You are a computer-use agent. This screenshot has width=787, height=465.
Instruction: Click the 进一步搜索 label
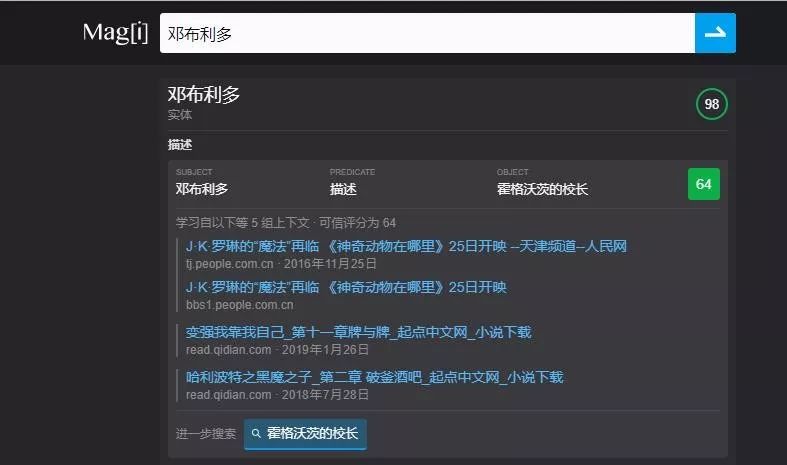(206, 433)
